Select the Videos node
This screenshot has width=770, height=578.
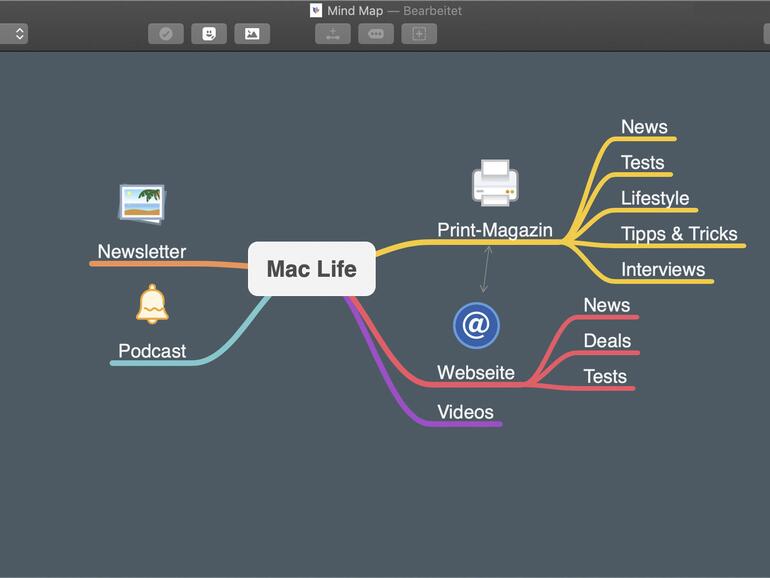pos(465,412)
